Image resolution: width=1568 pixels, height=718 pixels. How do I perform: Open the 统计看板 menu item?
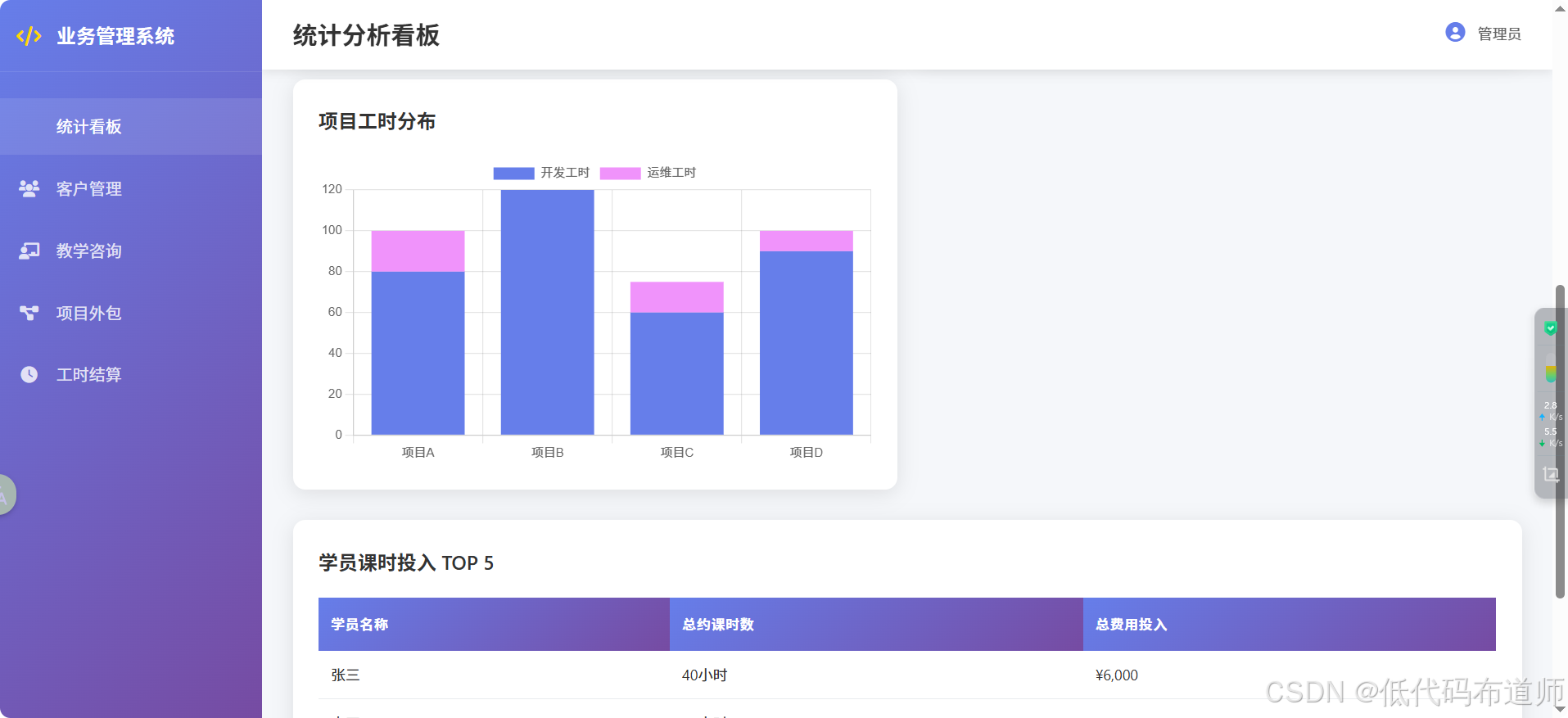[131, 126]
